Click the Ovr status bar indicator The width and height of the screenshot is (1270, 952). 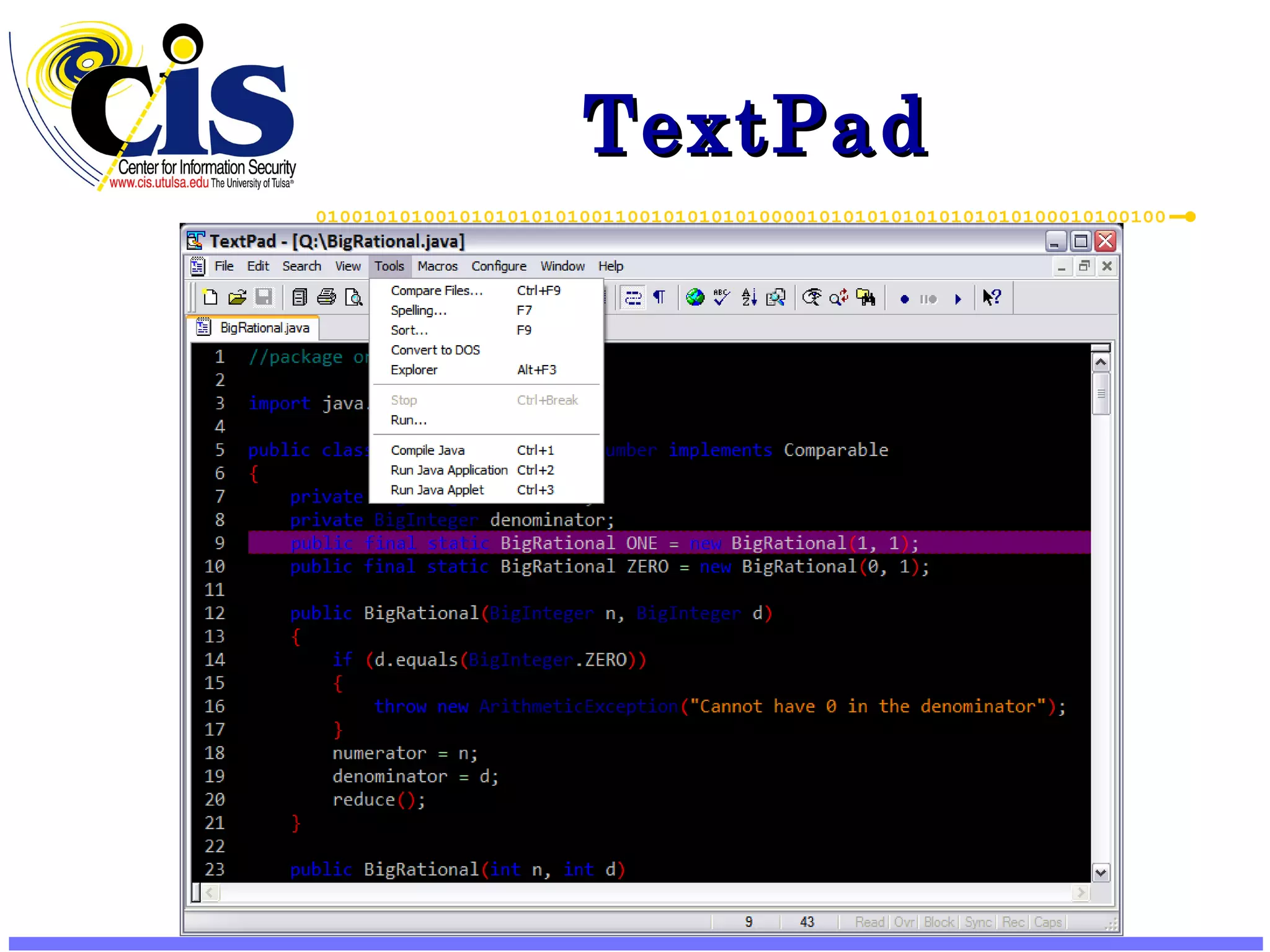click(x=904, y=922)
